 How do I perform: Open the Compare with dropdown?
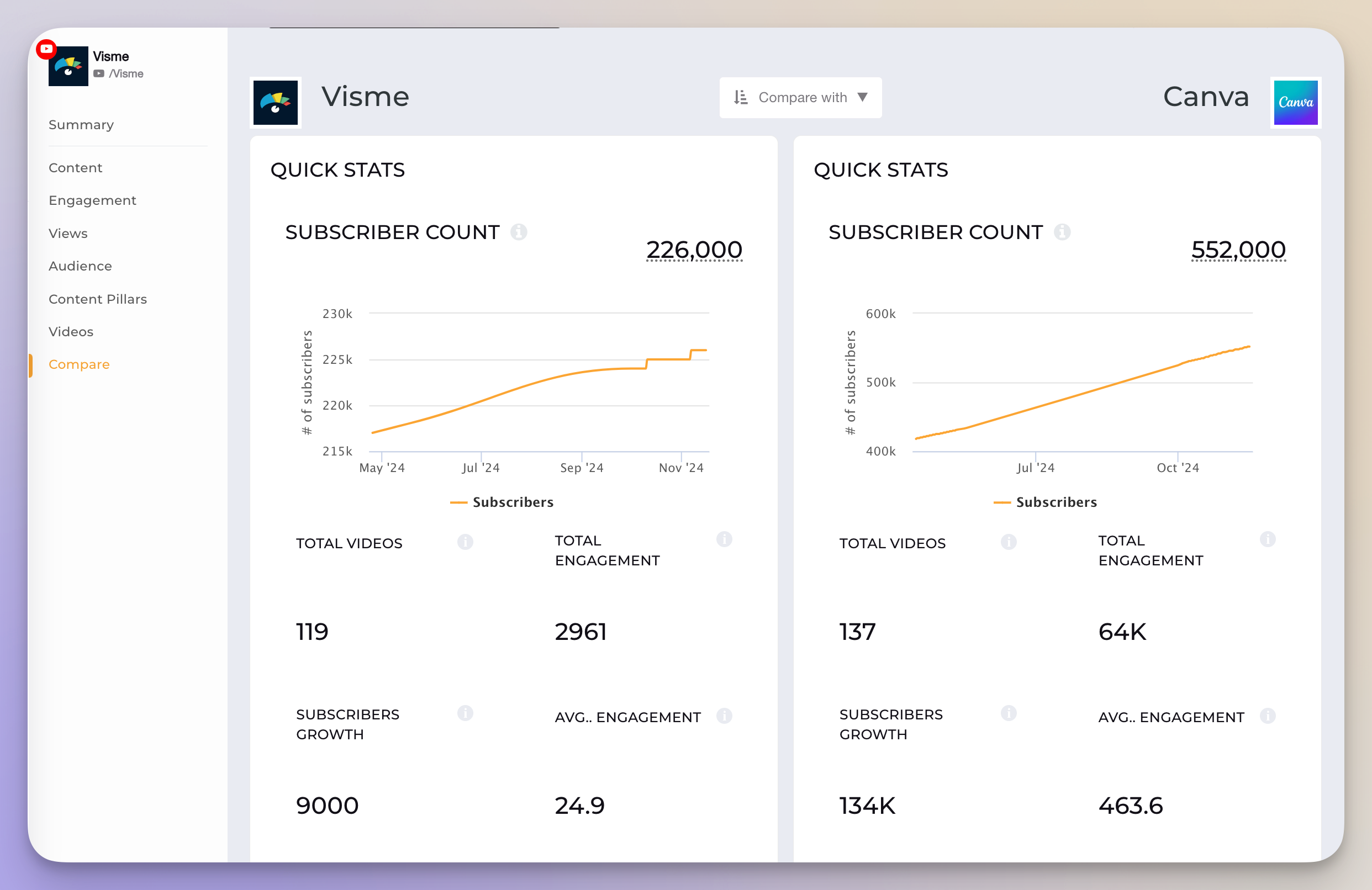pyautogui.click(x=800, y=97)
